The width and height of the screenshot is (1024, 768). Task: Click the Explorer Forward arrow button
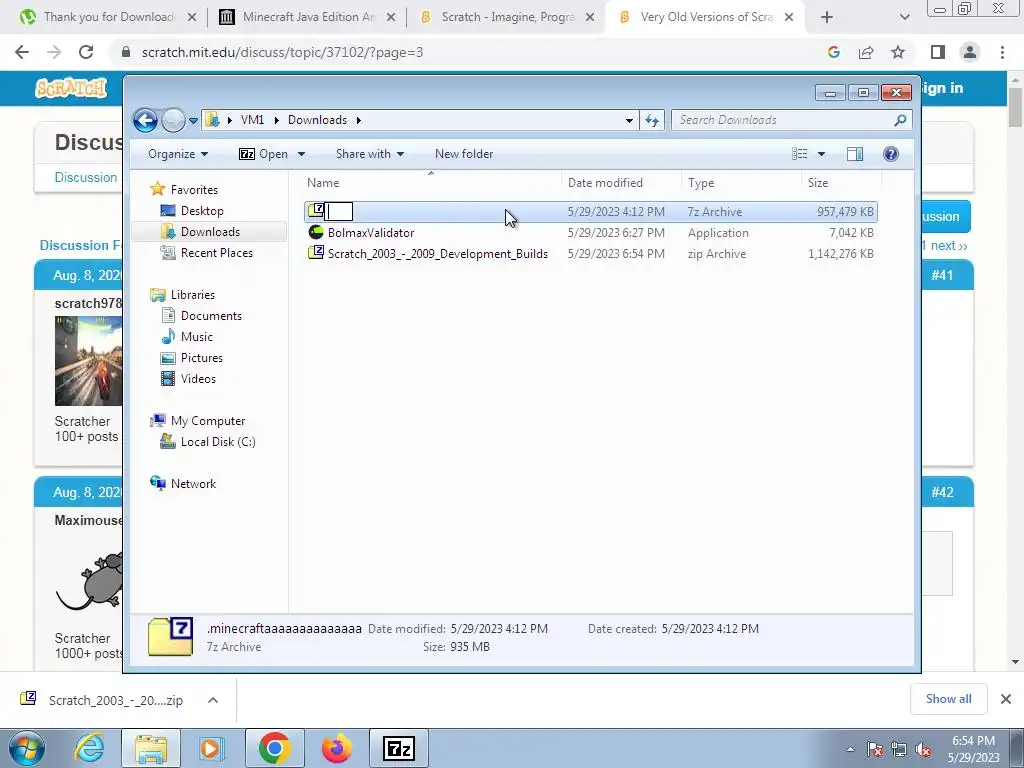click(173, 120)
